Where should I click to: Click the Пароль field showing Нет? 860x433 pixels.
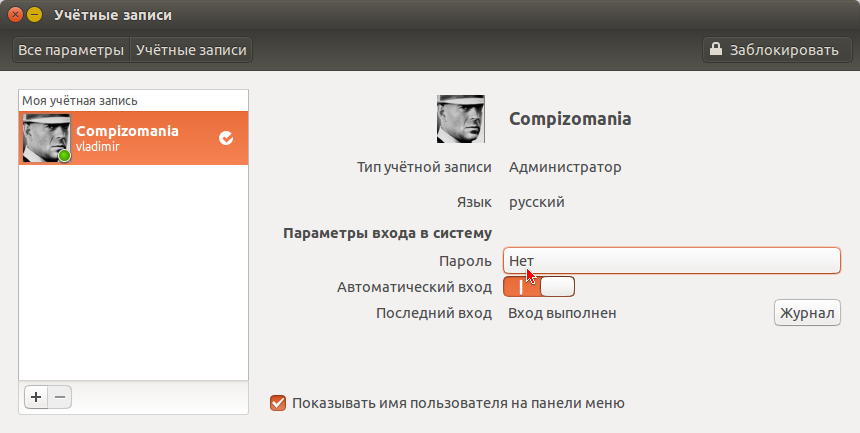(x=672, y=261)
